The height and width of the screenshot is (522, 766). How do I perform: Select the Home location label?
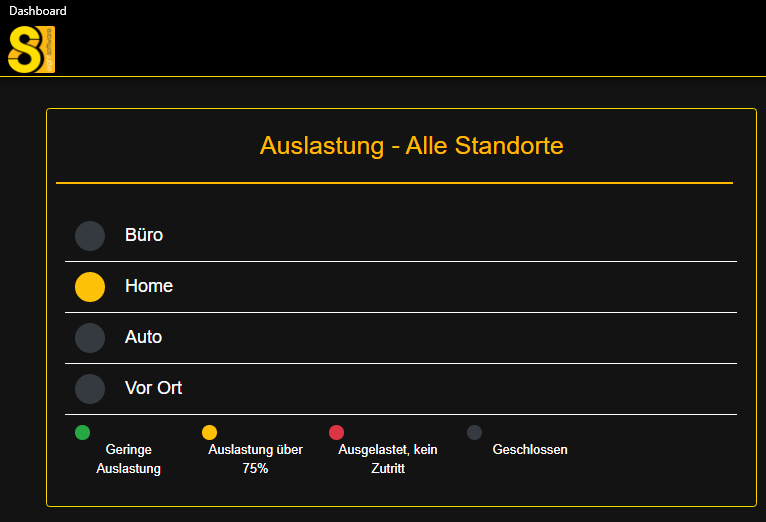pyautogui.click(x=149, y=286)
